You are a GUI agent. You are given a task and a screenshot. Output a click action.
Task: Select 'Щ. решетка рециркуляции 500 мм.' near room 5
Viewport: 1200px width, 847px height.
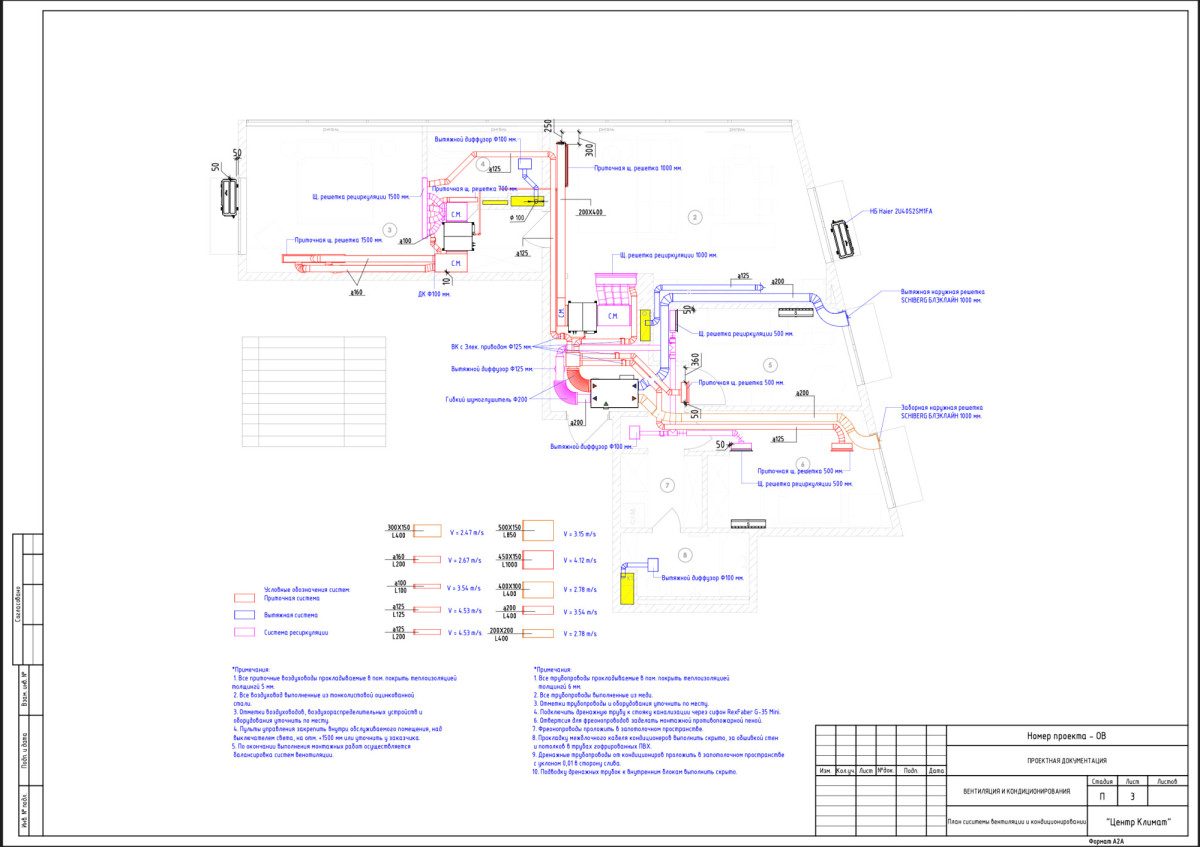[x=744, y=333]
